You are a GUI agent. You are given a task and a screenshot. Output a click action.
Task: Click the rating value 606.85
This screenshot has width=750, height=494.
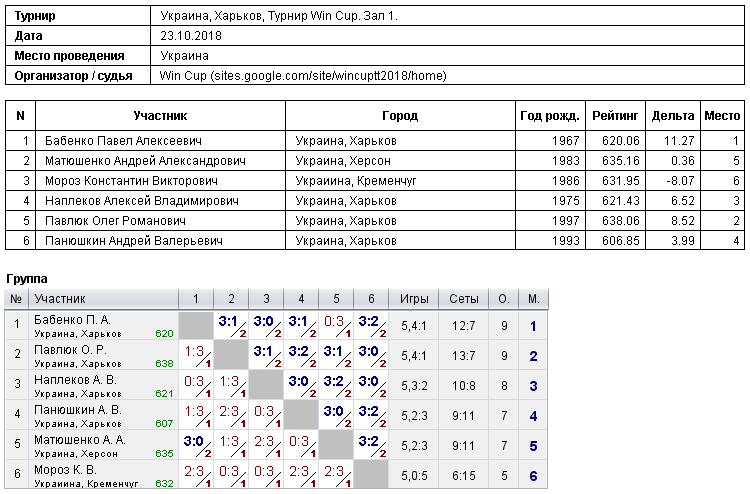621,241
